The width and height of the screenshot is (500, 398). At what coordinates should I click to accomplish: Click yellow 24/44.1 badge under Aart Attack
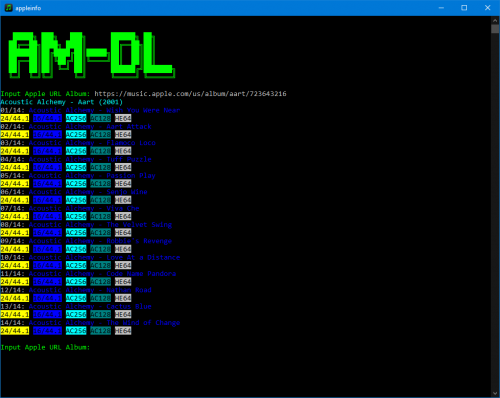point(15,135)
